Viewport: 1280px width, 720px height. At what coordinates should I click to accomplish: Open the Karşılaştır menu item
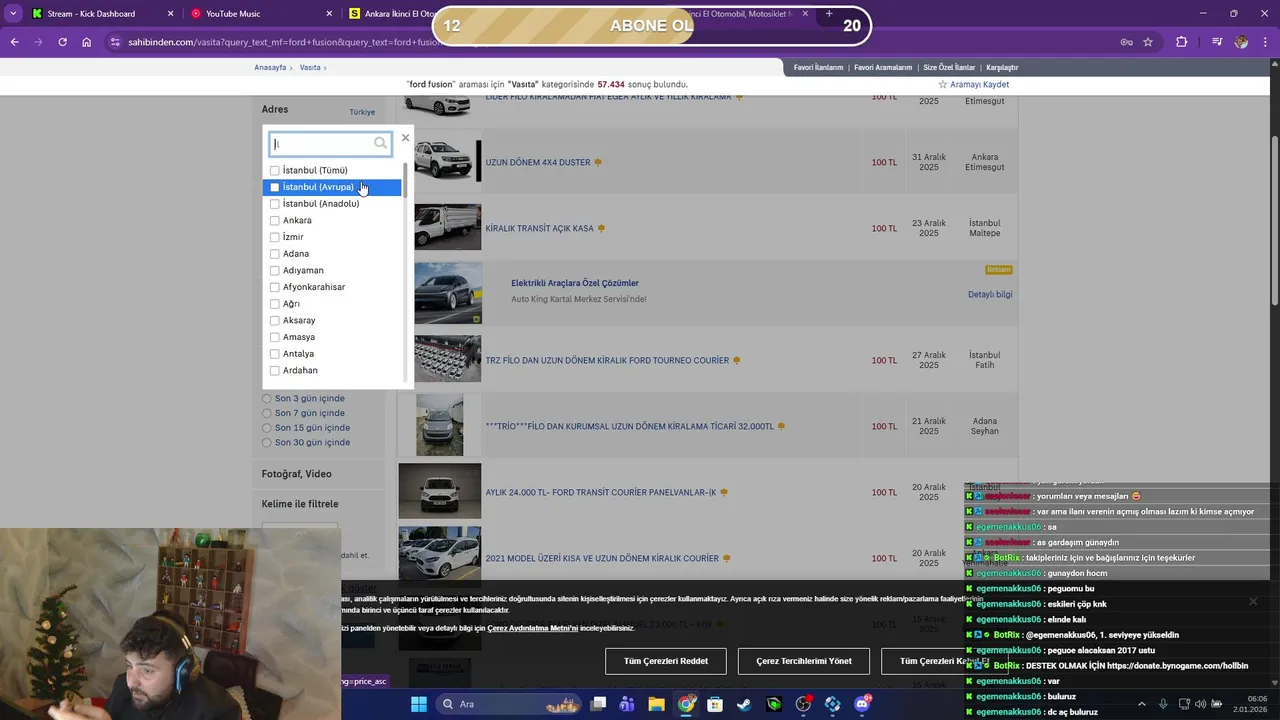click(1002, 67)
